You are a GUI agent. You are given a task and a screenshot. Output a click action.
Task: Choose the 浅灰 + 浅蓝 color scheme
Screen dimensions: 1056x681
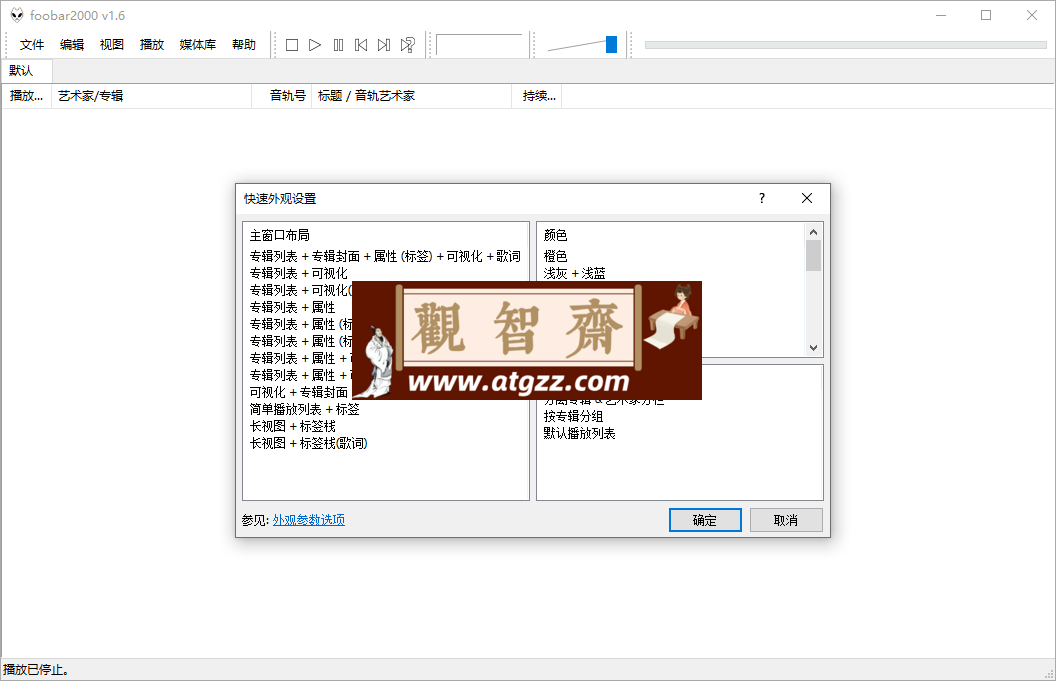coord(574,273)
